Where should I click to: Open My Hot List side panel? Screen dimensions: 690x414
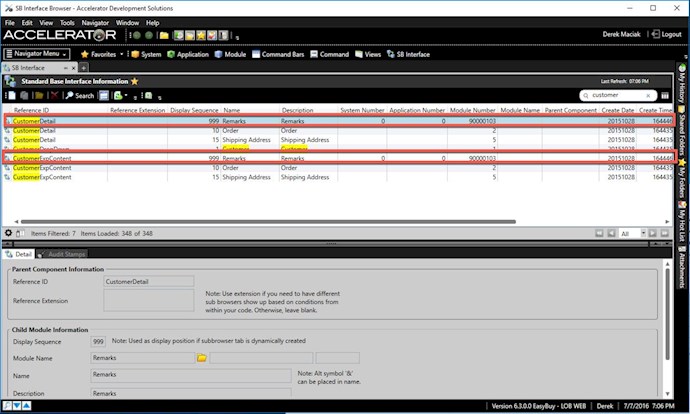682,222
